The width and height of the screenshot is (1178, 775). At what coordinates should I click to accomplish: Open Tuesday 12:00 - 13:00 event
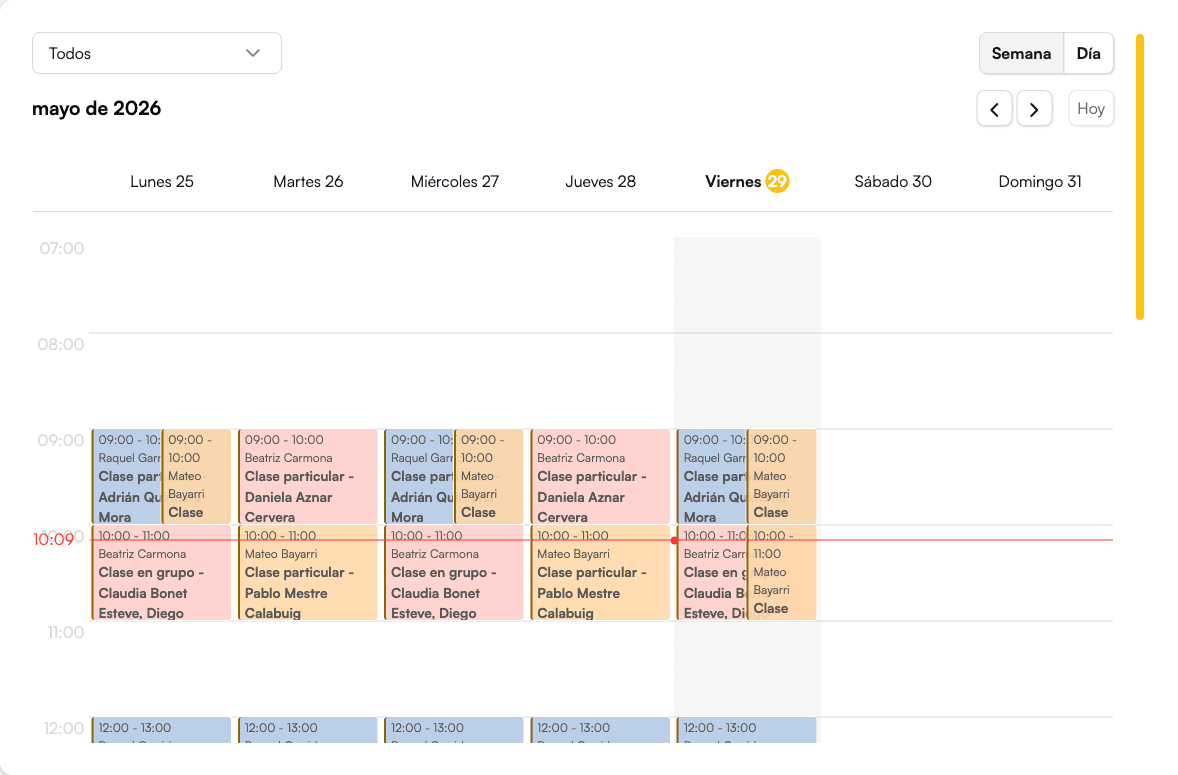308,730
